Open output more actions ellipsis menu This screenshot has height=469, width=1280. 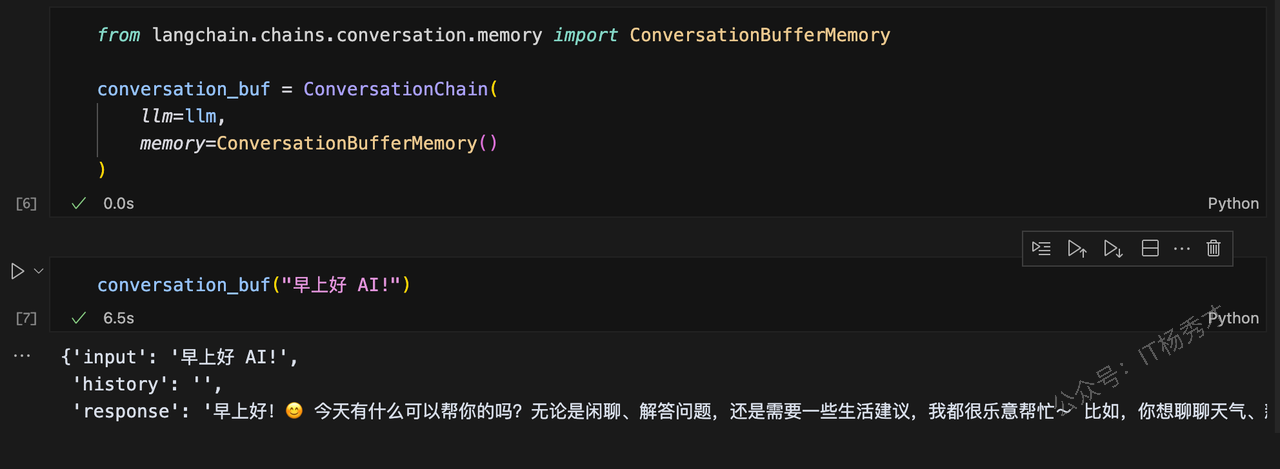click(x=21, y=355)
